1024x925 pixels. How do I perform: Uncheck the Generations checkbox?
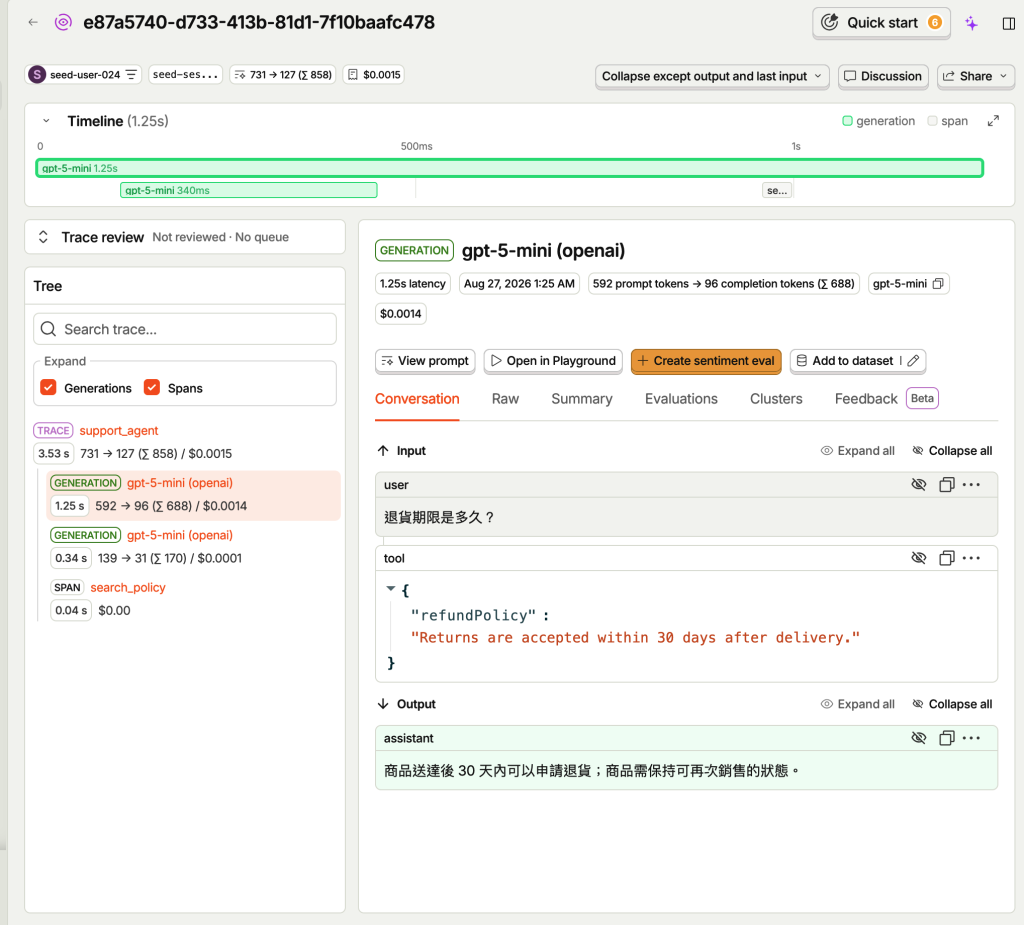(48, 388)
